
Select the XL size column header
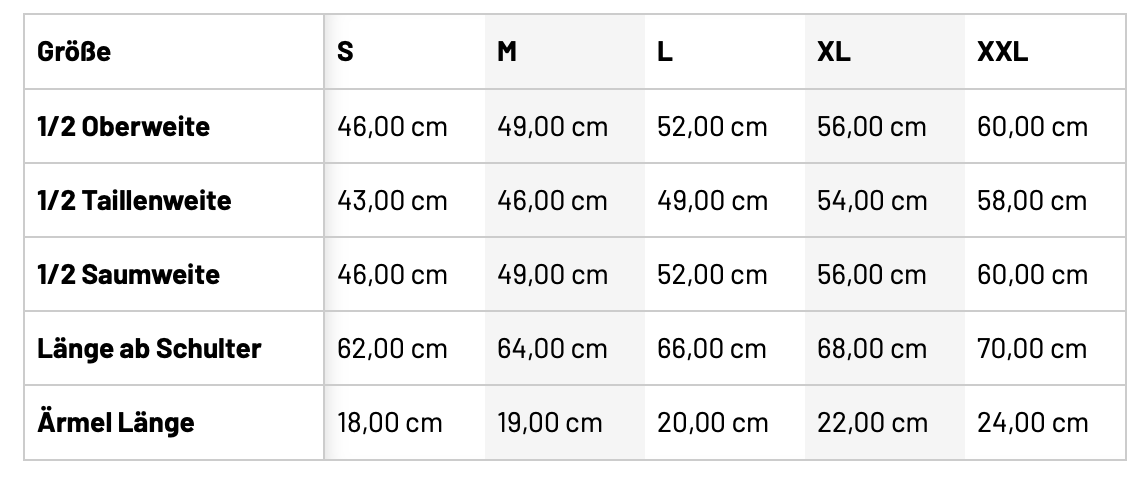(834, 52)
